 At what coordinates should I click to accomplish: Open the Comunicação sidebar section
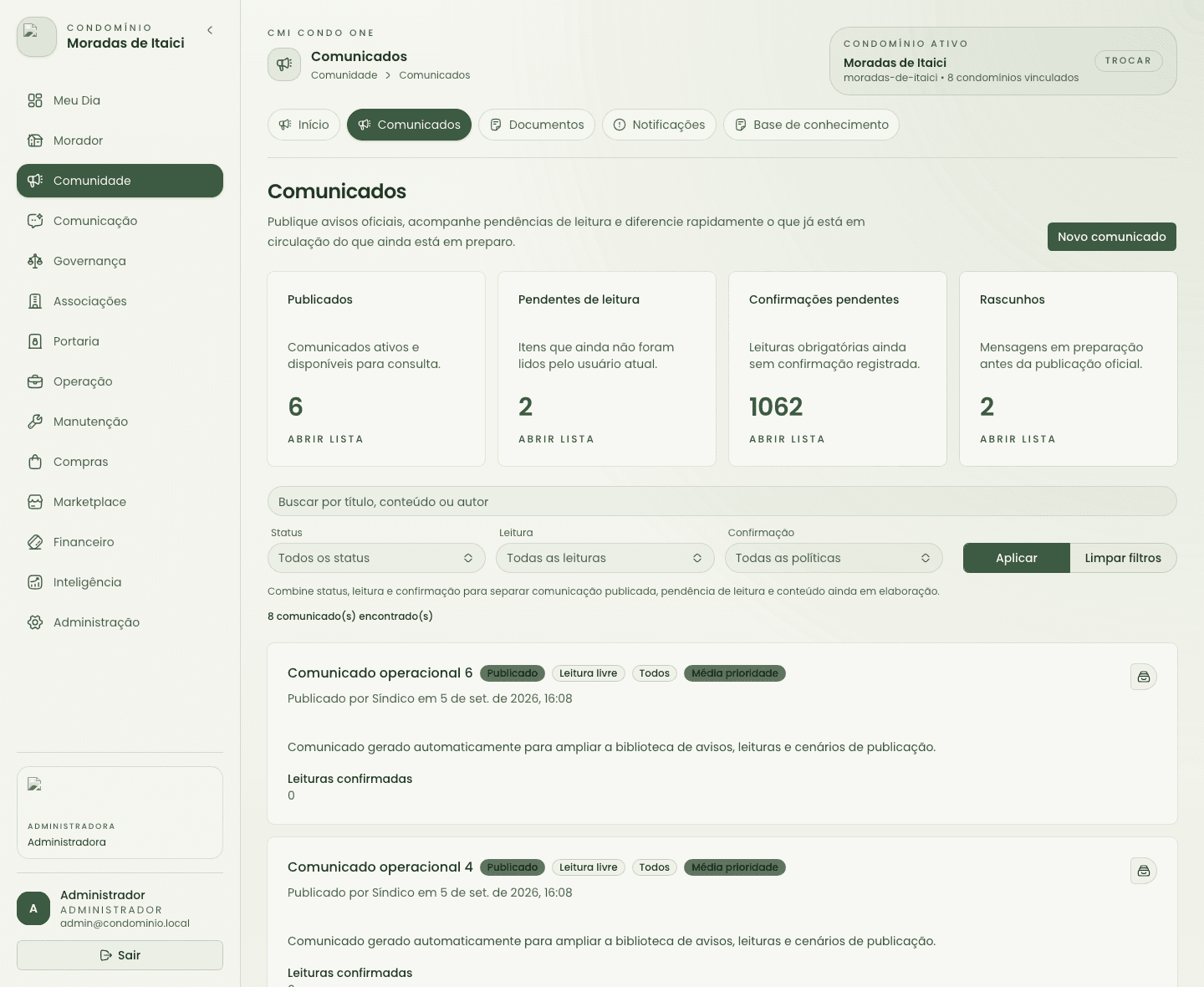pyautogui.click(x=120, y=221)
